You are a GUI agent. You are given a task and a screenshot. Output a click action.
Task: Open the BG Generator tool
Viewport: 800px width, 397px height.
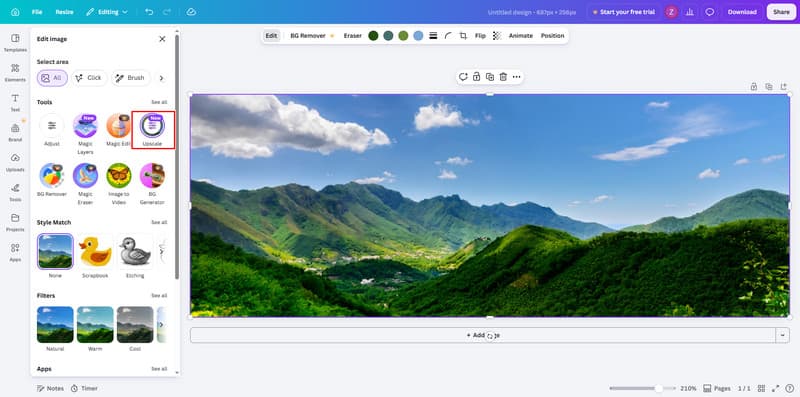153,184
